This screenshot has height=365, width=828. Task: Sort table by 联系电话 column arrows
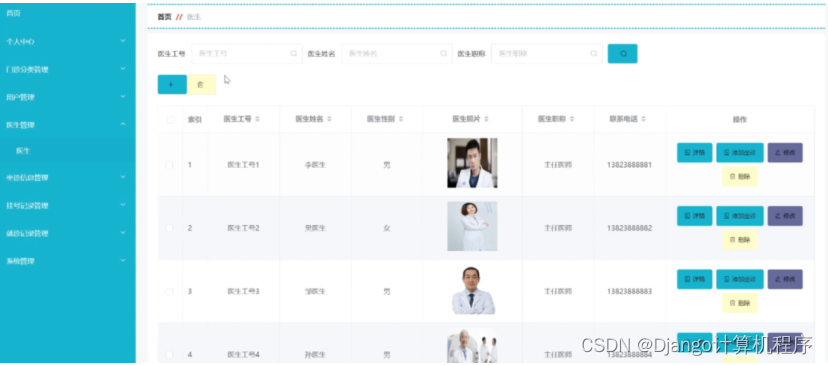pos(643,119)
